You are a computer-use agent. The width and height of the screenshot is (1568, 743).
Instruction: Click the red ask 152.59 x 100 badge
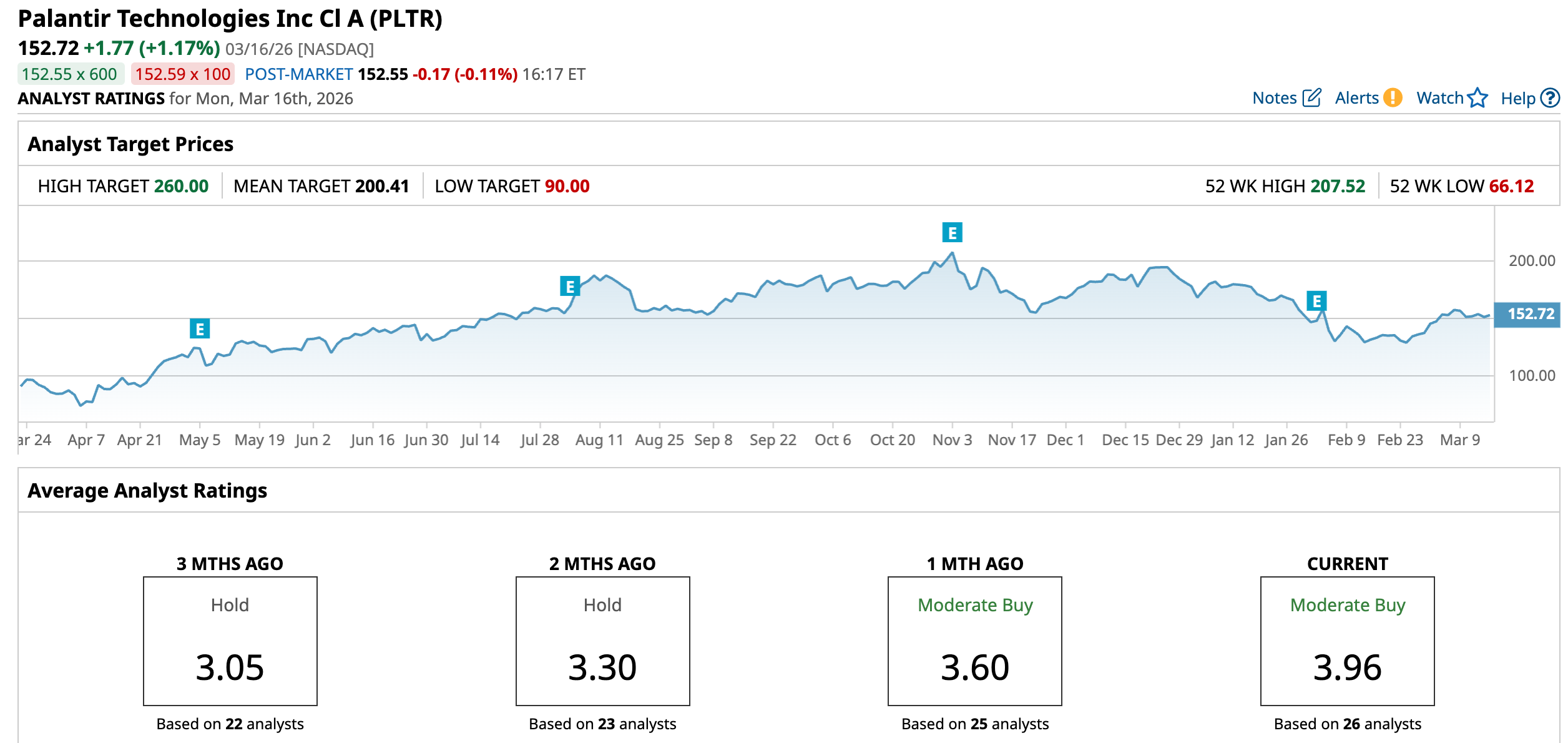click(182, 74)
